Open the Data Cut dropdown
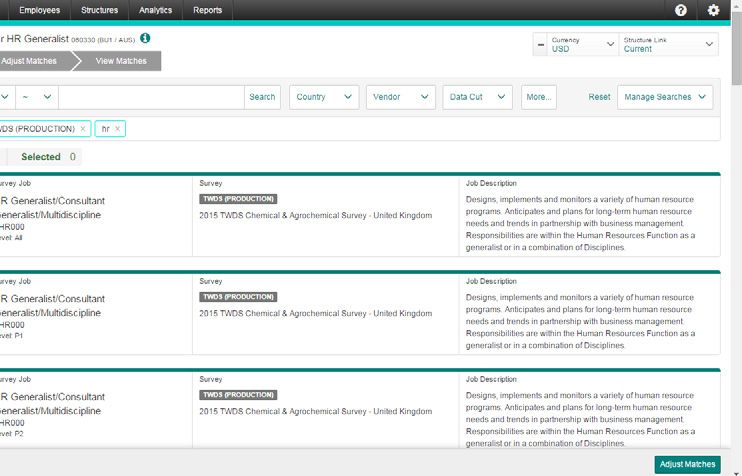Image resolution: width=742 pixels, height=476 pixels. point(478,97)
